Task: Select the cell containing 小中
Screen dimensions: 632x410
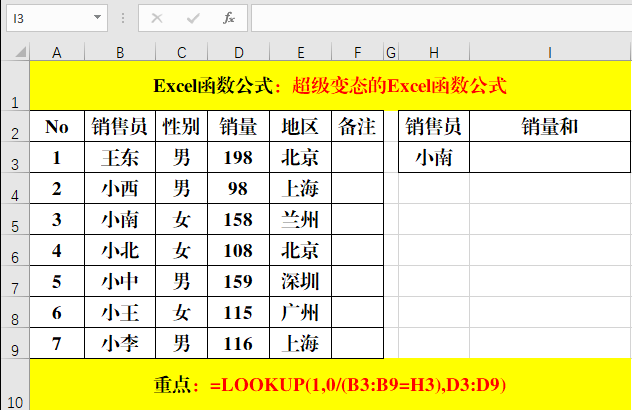Action: pos(120,281)
